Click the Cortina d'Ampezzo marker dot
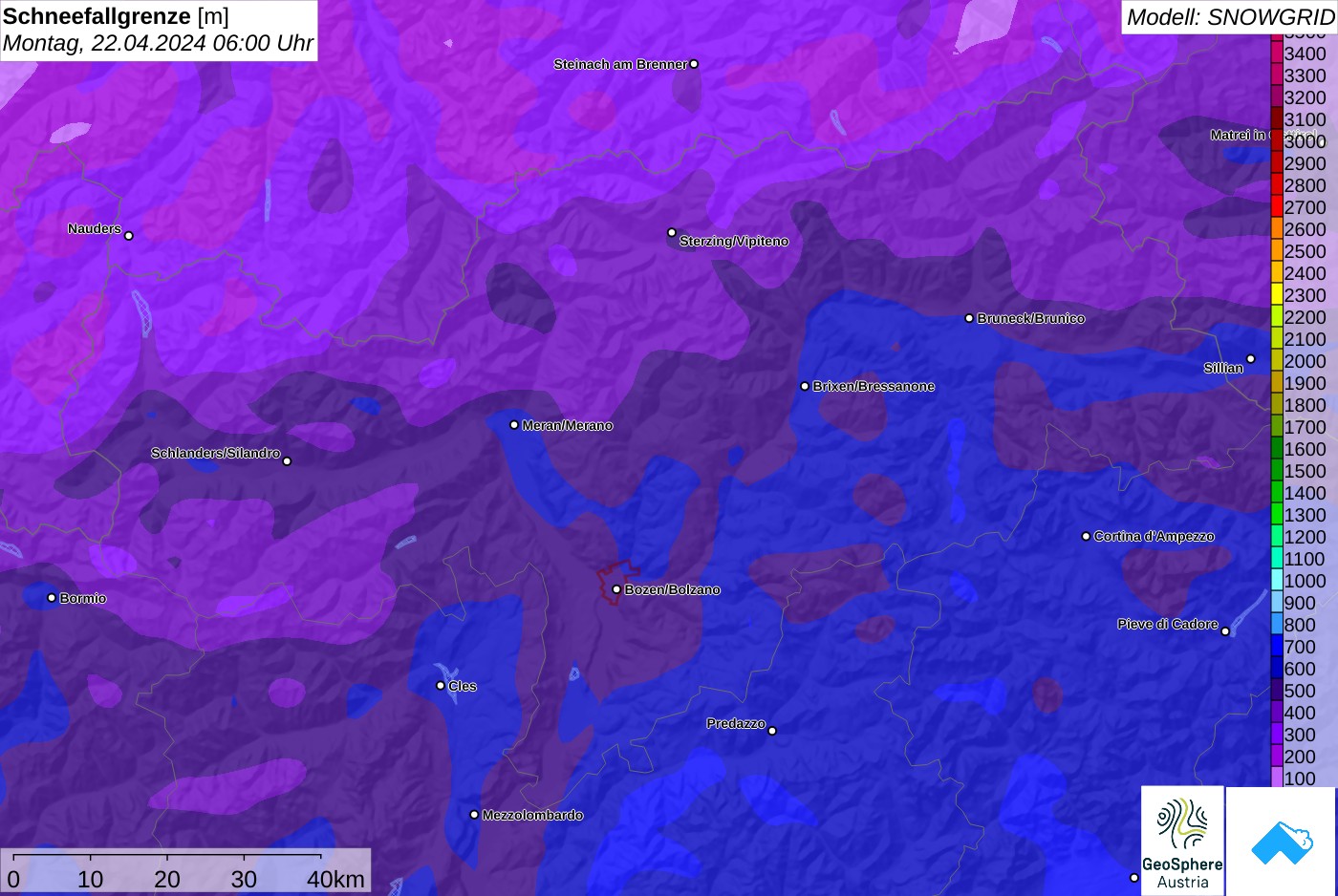The image size is (1338, 896). [x=1086, y=536]
